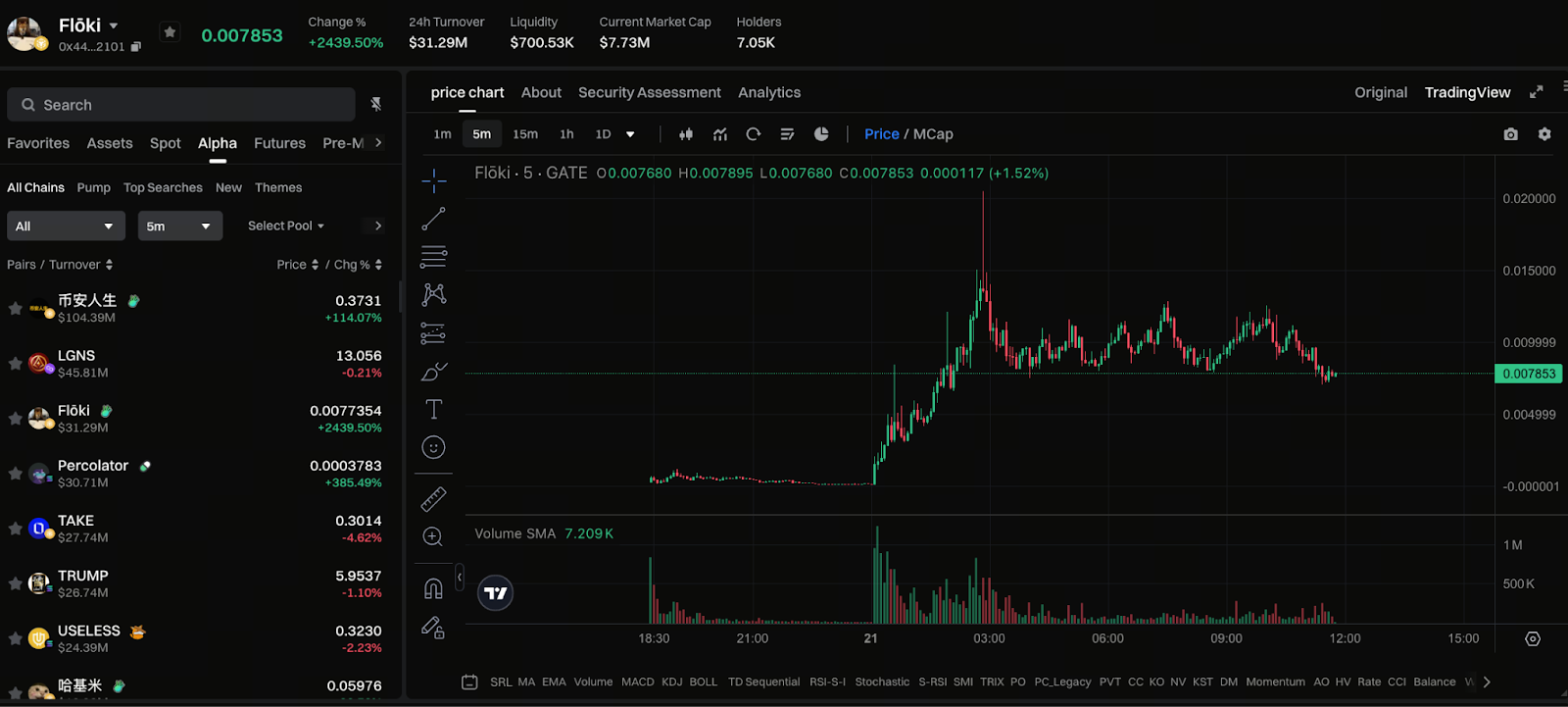1568x707 pixels.
Task: Toggle favorite star for Percolator row
Action: [x=15, y=473]
